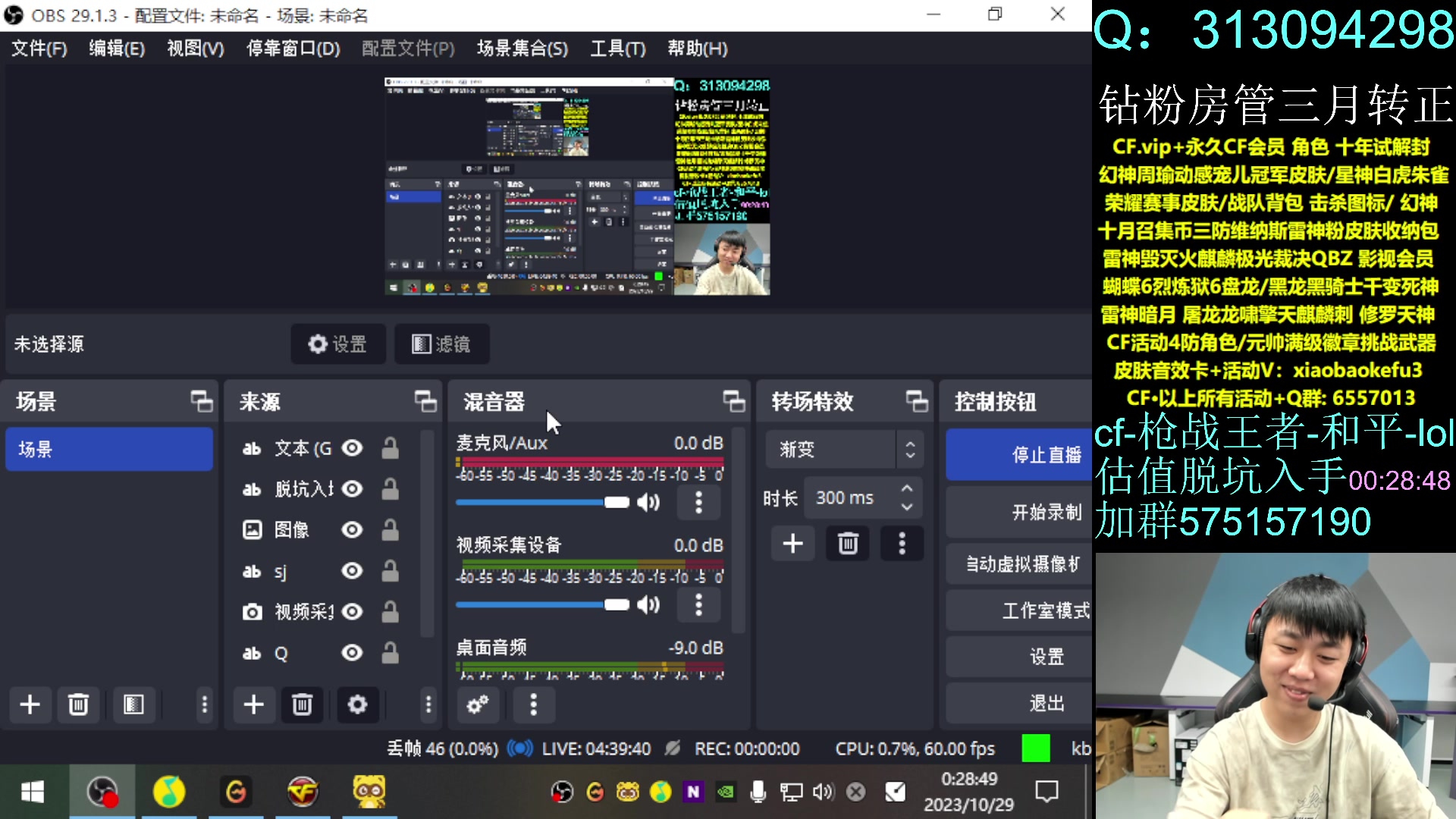The height and width of the screenshot is (819, 1456).
Task: Undock the 场景 panel
Action: tap(202, 401)
